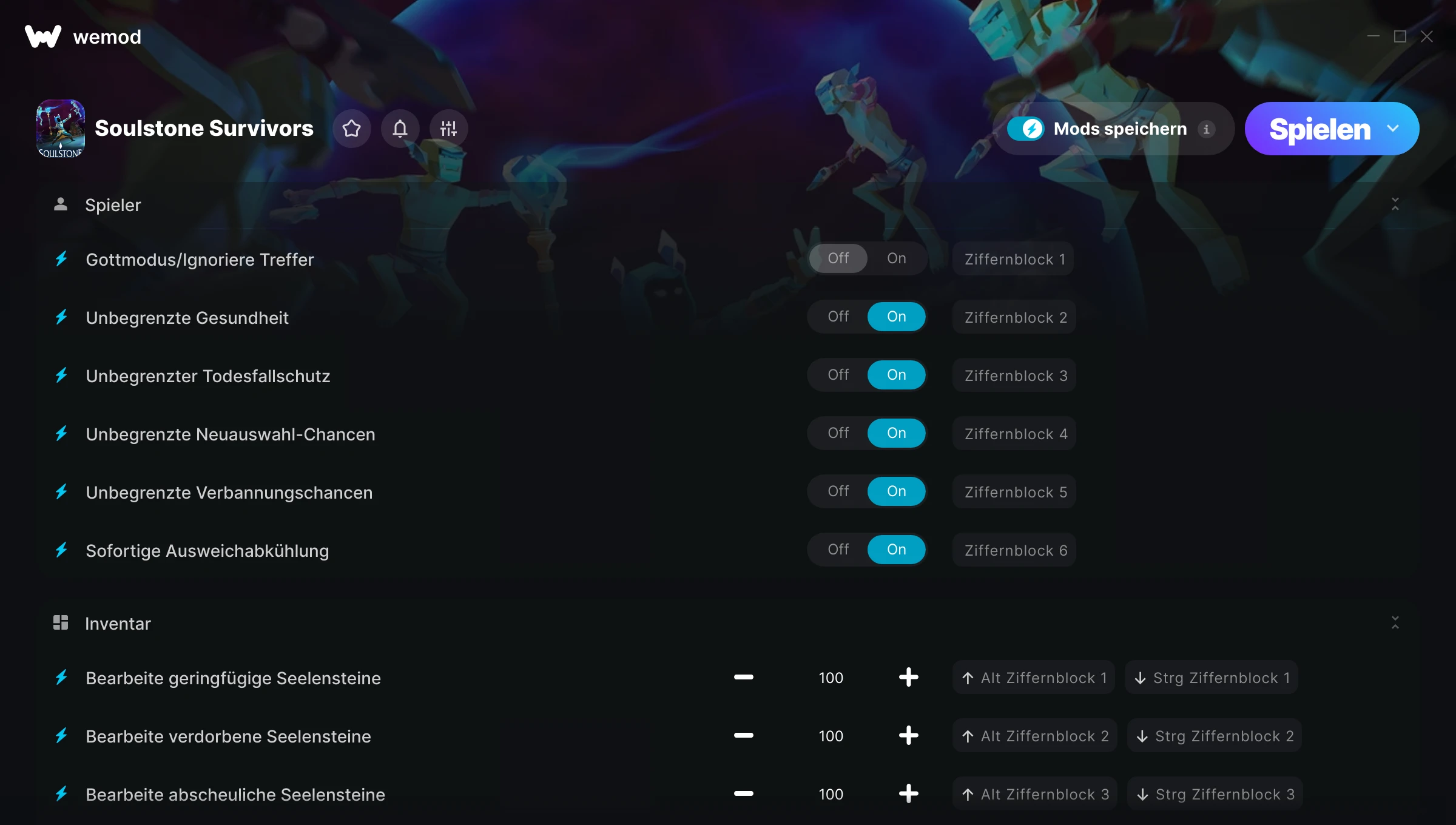Switch Unbegrenzte Gesundheit to Off

coord(838,317)
